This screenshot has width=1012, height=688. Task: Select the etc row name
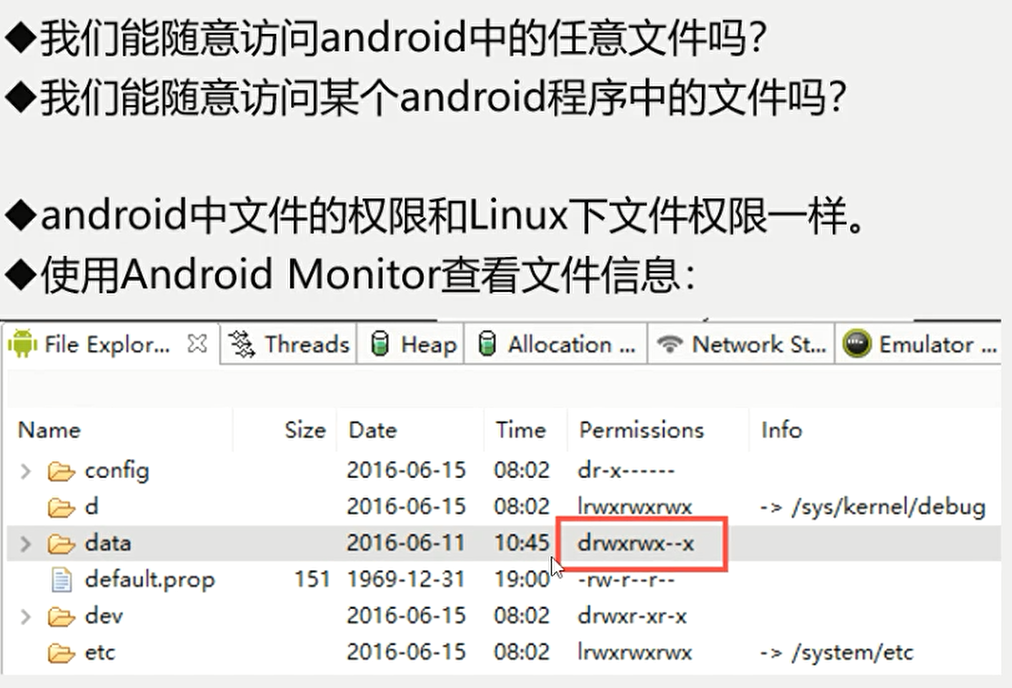coord(100,653)
